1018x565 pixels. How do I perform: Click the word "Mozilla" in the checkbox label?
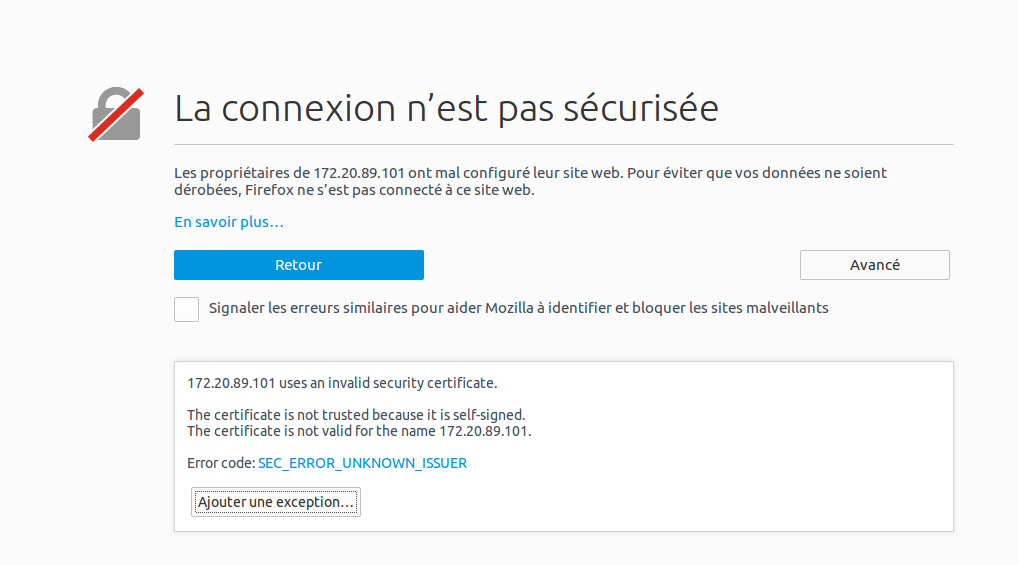(509, 308)
